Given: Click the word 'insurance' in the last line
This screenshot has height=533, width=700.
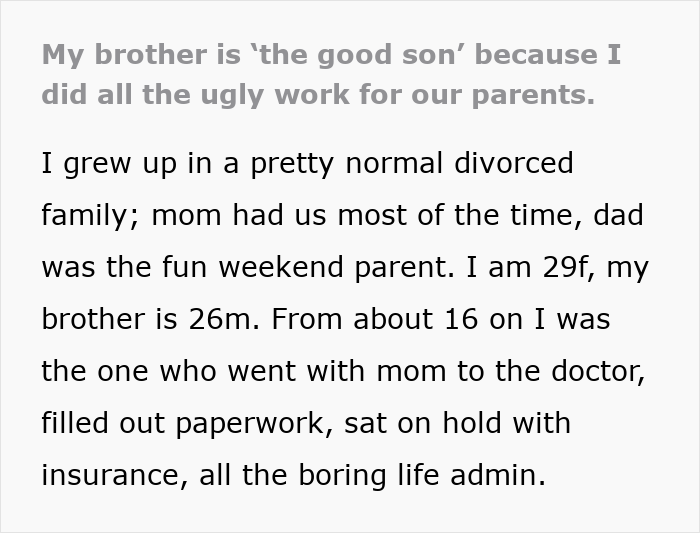Looking at the screenshot, I should [x=112, y=475].
